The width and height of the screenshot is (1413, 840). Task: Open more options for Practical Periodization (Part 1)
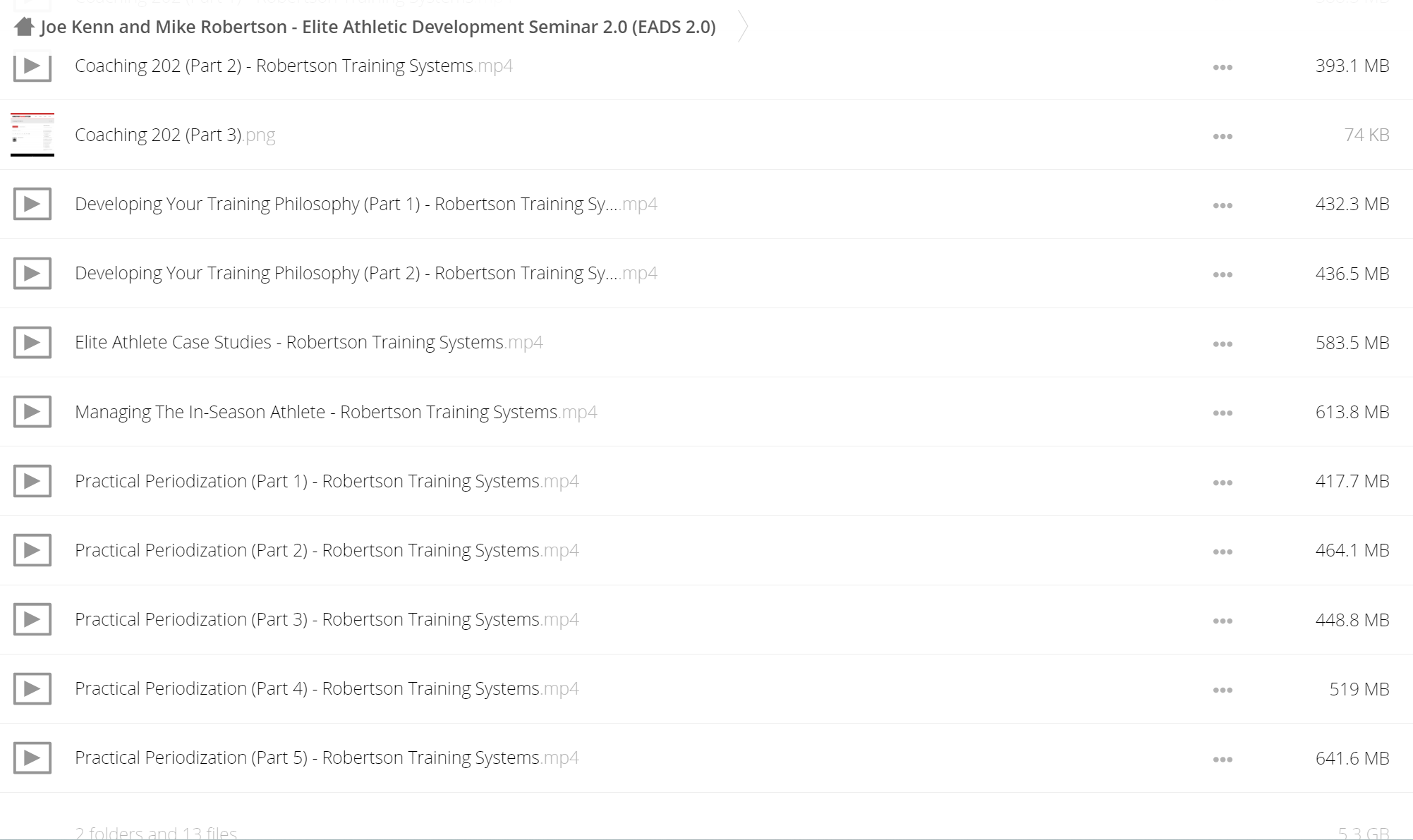(x=1223, y=483)
